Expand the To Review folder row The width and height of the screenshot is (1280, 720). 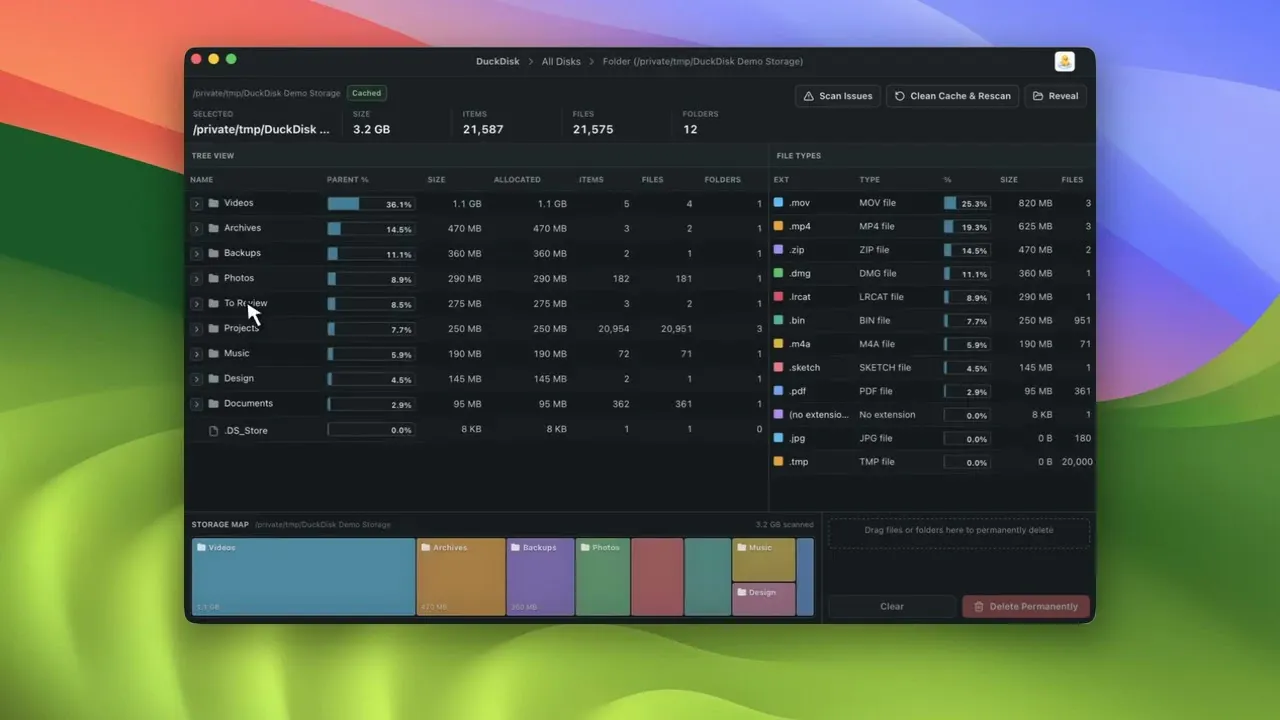pos(197,304)
